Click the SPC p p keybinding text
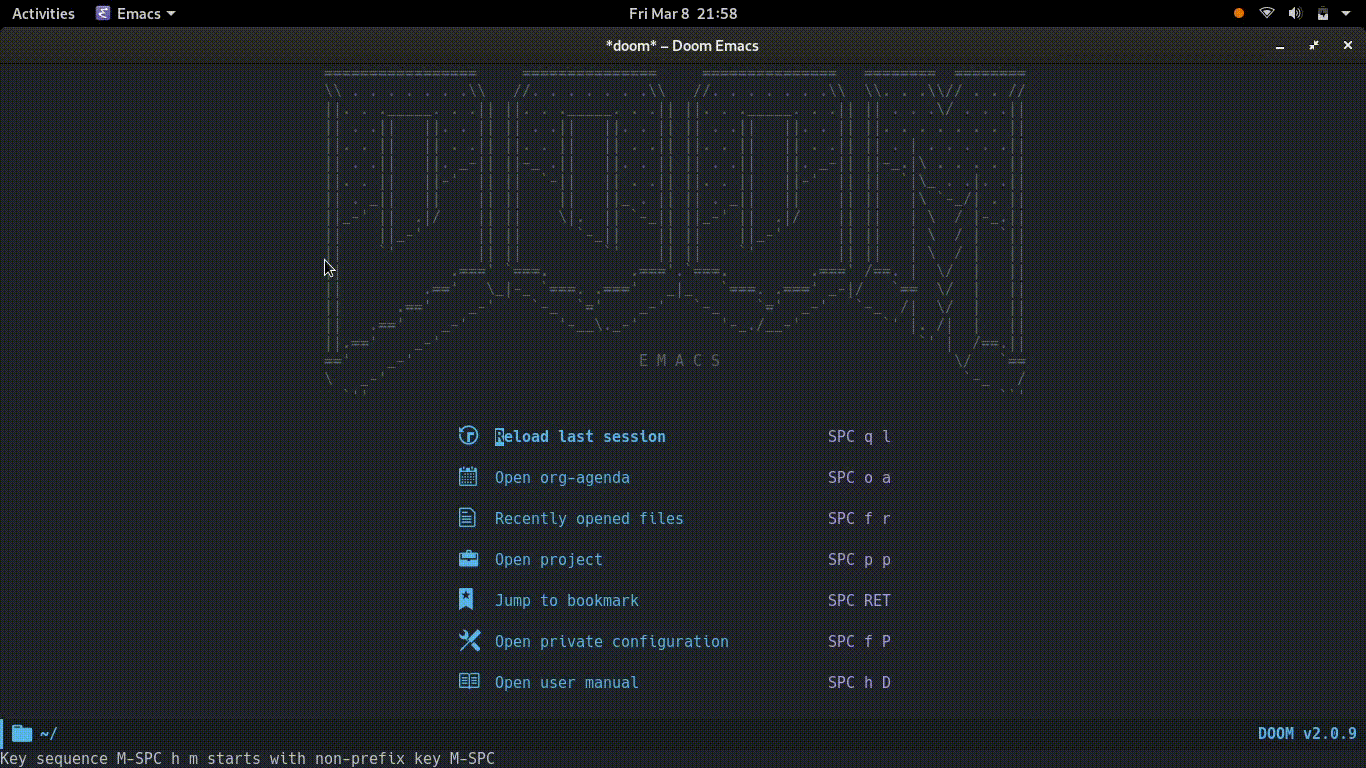Image resolution: width=1366 pixels, height=768 pixels. pos(859,559)
